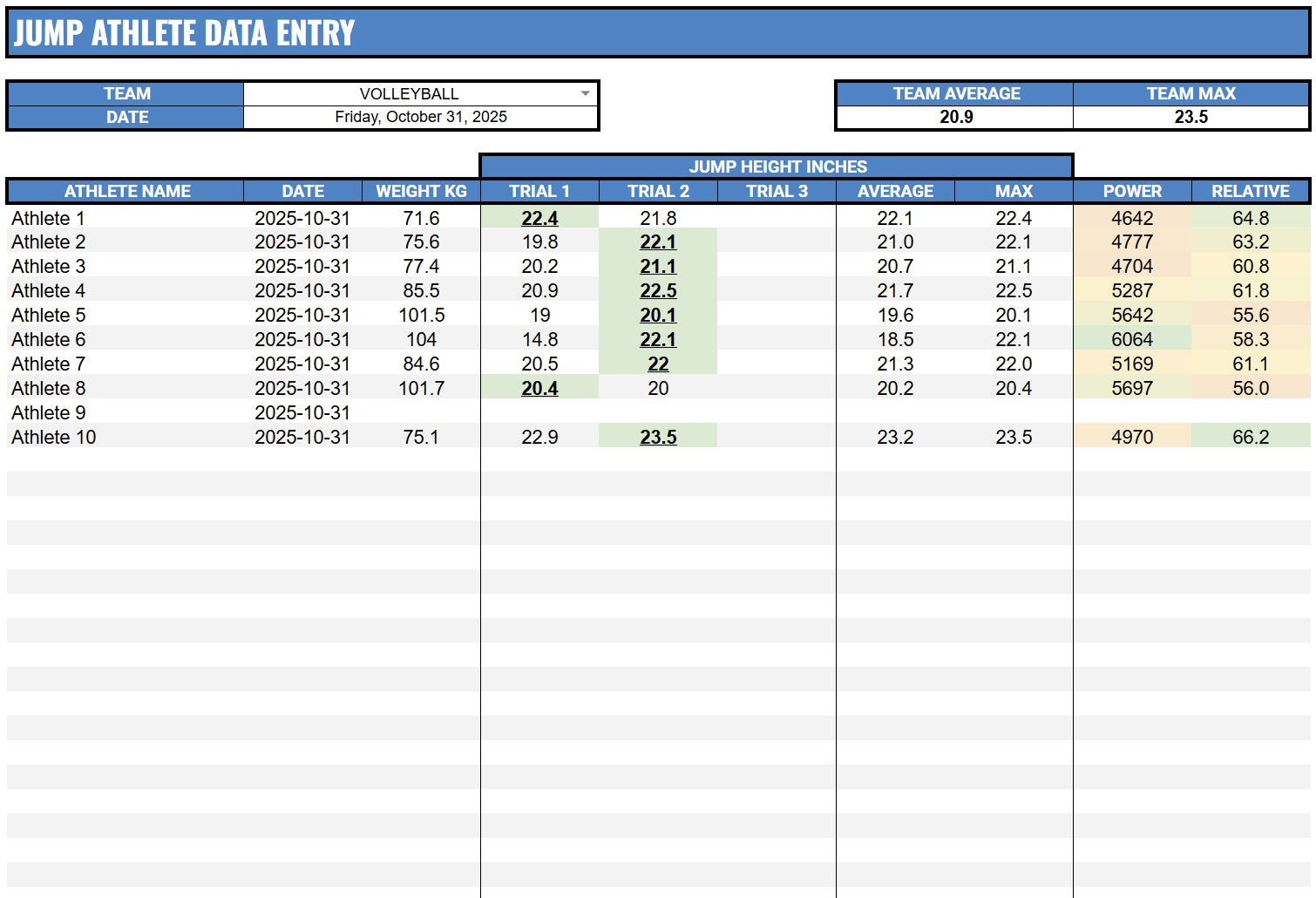The image size is (1316, 898).
Task: Click the dropdown arrow next to VOLLEYBALL
Action: [586, 92]
